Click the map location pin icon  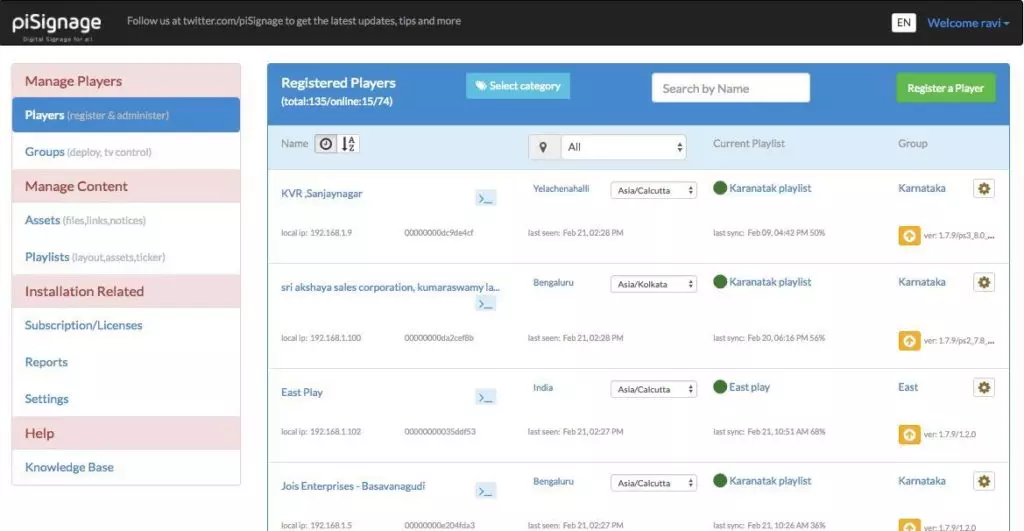[543, 147]
